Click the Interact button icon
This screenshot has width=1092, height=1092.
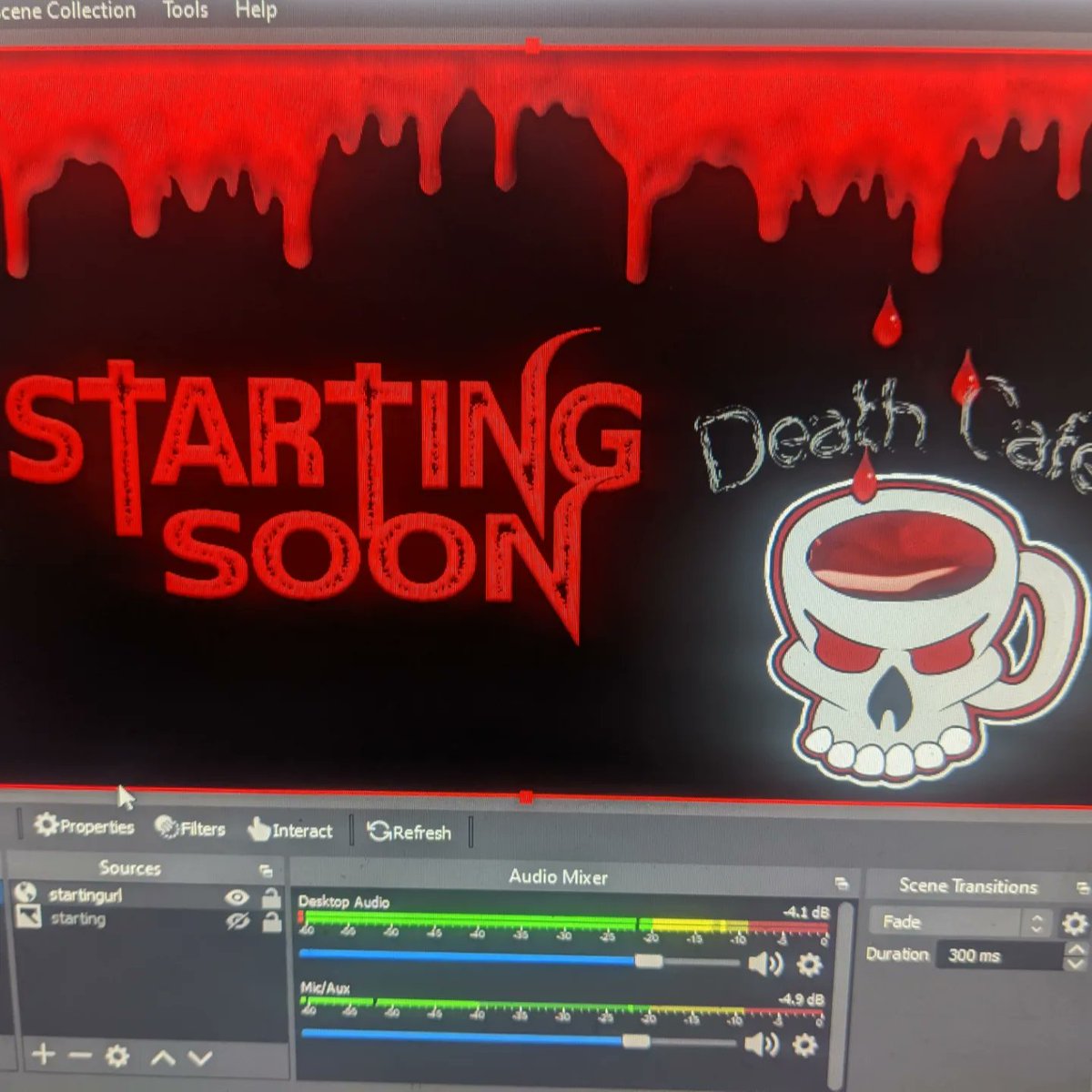tap(260, 830)
